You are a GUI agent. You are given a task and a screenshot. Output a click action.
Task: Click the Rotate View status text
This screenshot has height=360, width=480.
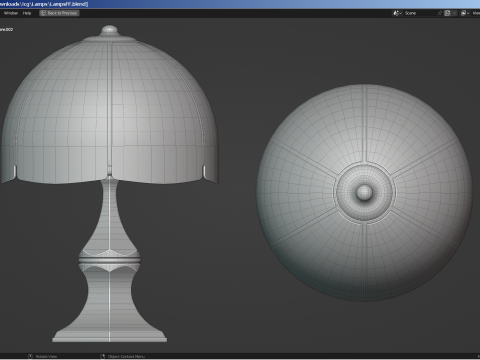[46, 356]
